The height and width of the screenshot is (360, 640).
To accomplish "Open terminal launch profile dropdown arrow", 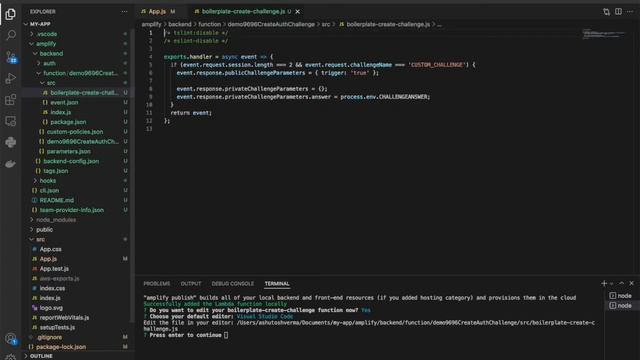I will pos(611,284).
